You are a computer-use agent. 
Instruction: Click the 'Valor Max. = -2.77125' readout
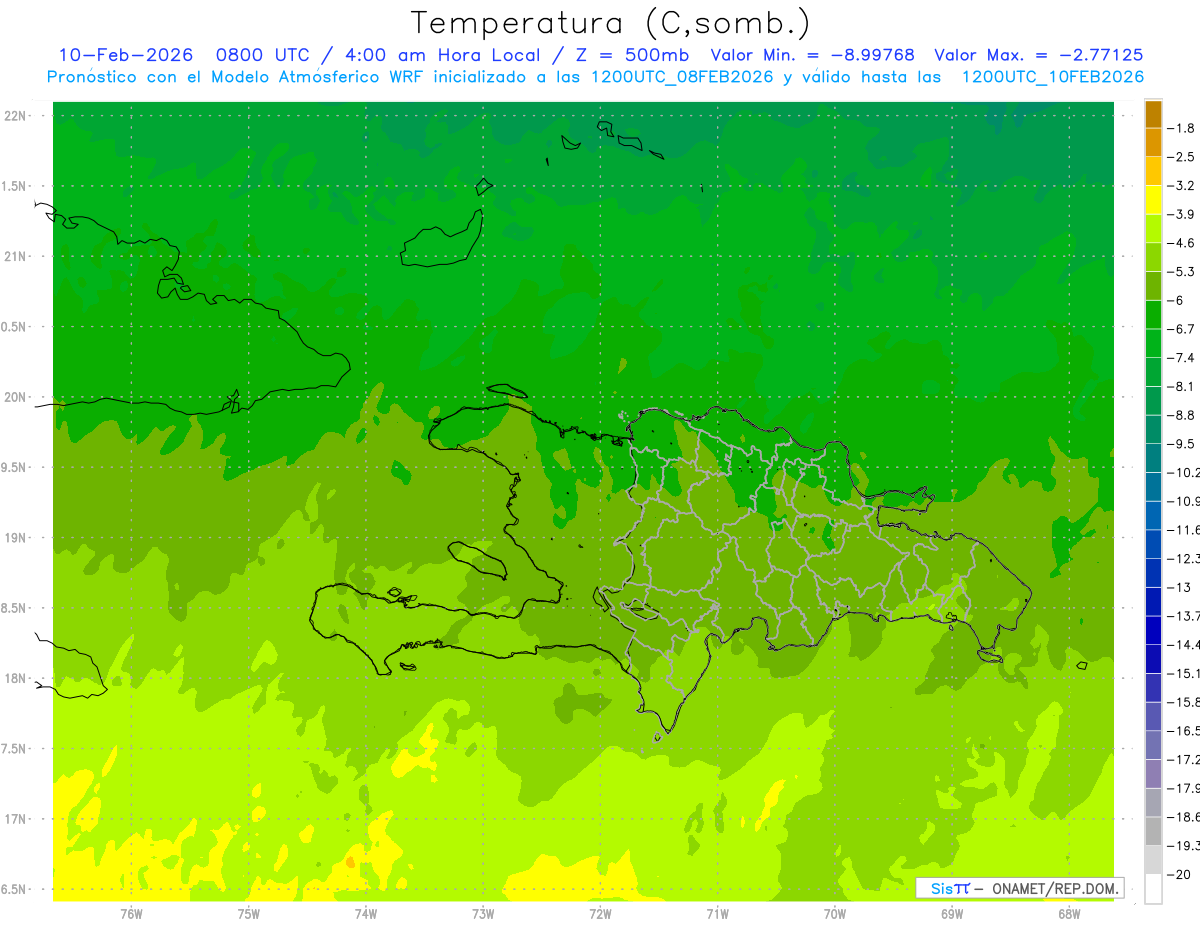pos(1038,55)
